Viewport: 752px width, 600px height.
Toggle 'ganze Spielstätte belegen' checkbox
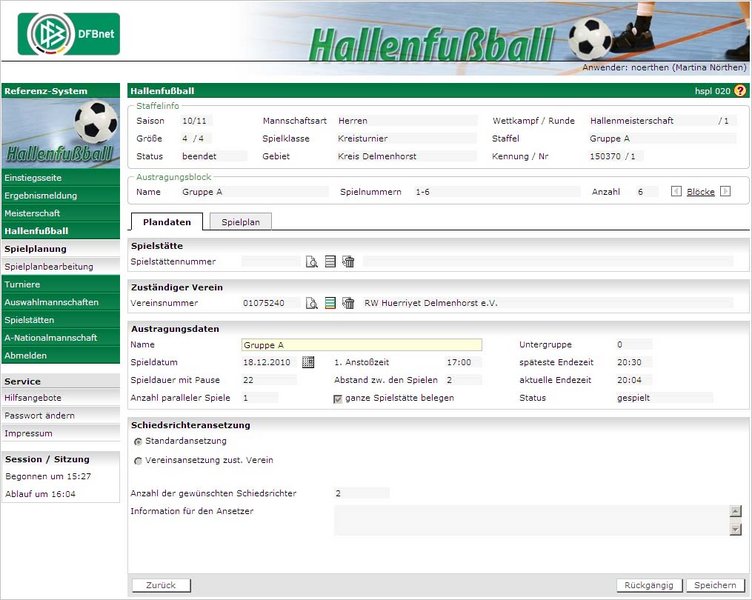(x=338, y=398)
